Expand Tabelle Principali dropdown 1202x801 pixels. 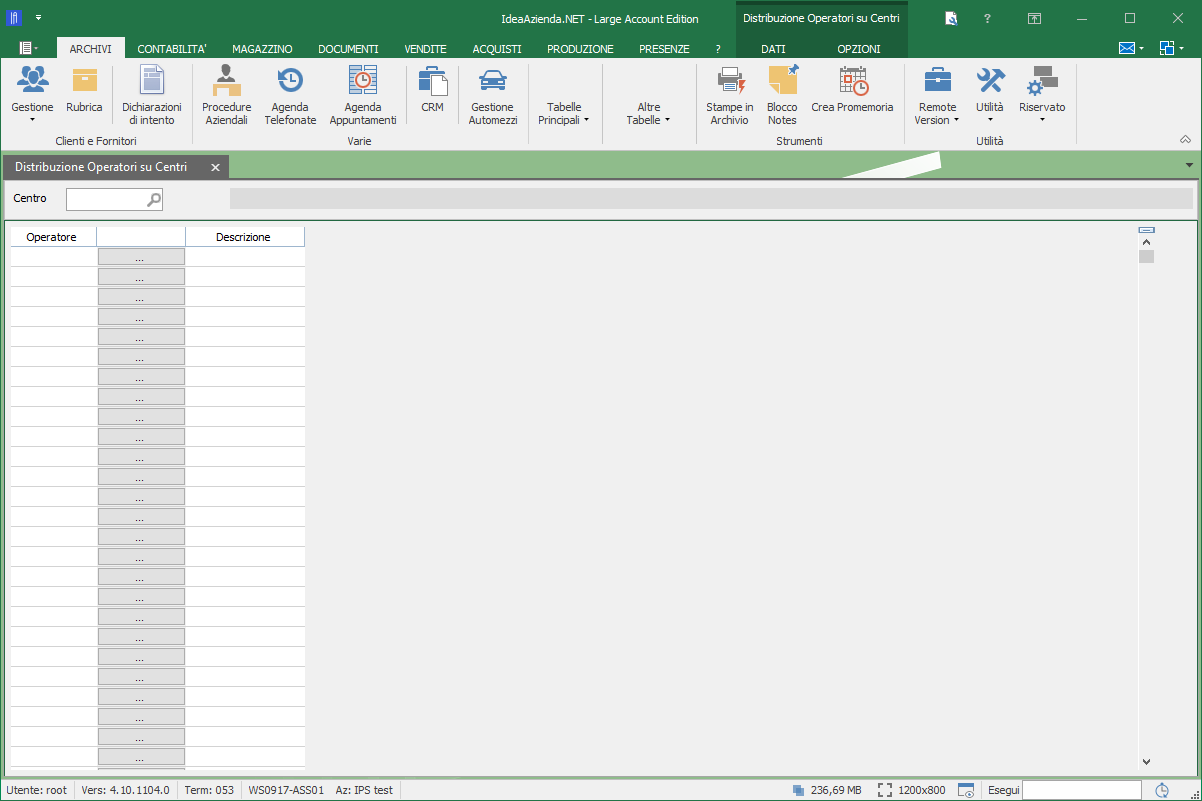click(564, 113)
